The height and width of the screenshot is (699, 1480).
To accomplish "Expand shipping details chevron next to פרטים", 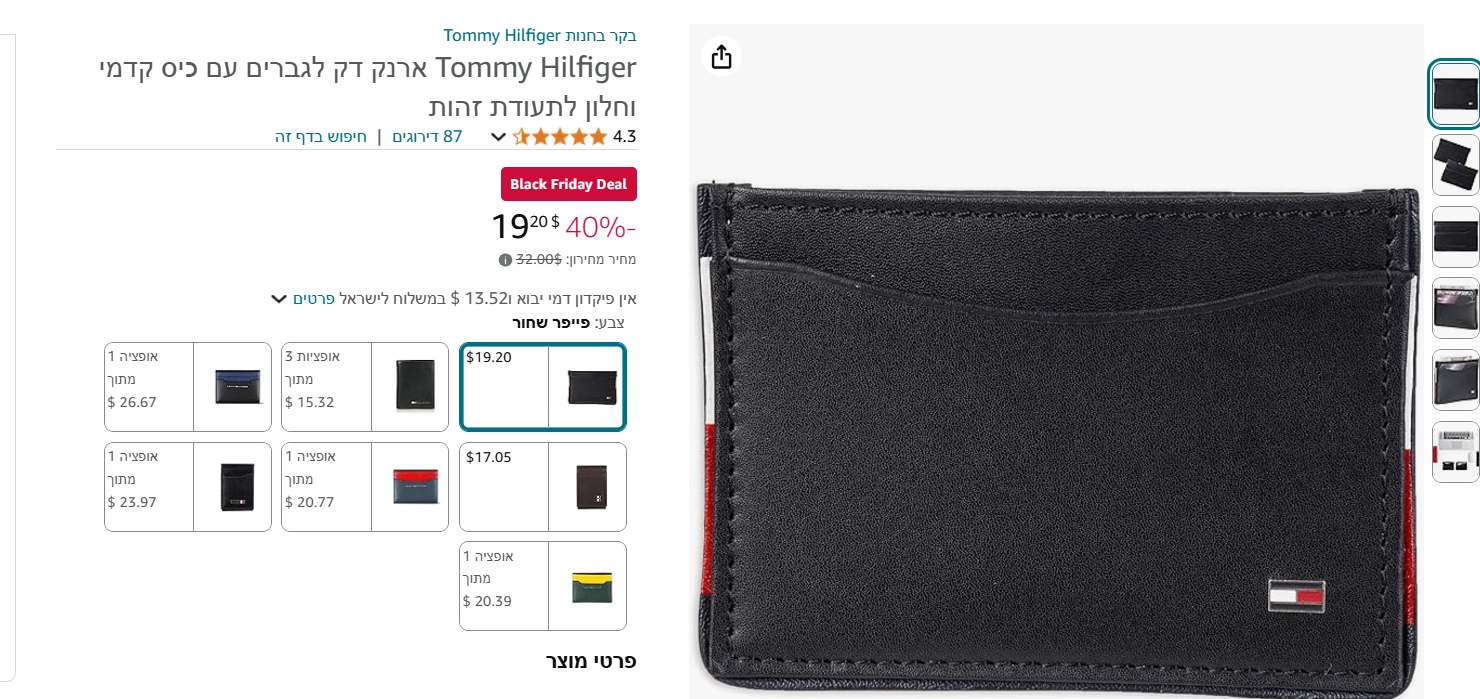I will pyautogui.click(x=279, y=299).
